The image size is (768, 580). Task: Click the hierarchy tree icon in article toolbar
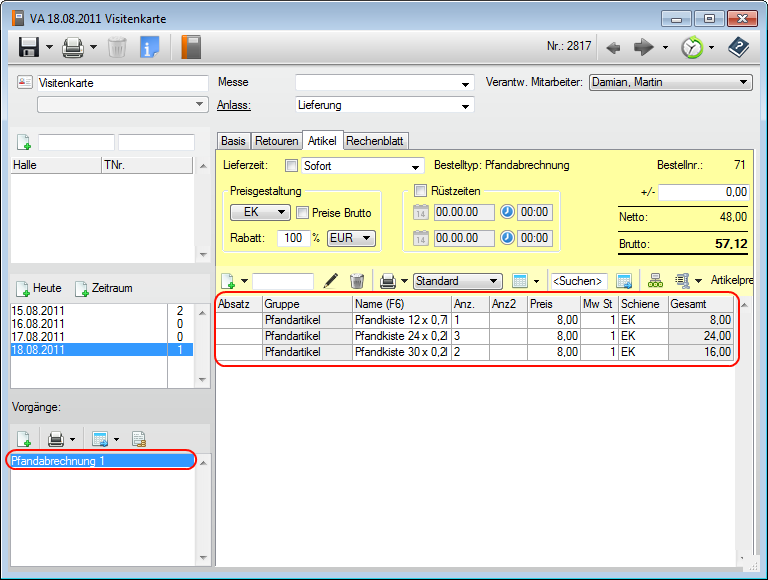click(x=656, y=281)
